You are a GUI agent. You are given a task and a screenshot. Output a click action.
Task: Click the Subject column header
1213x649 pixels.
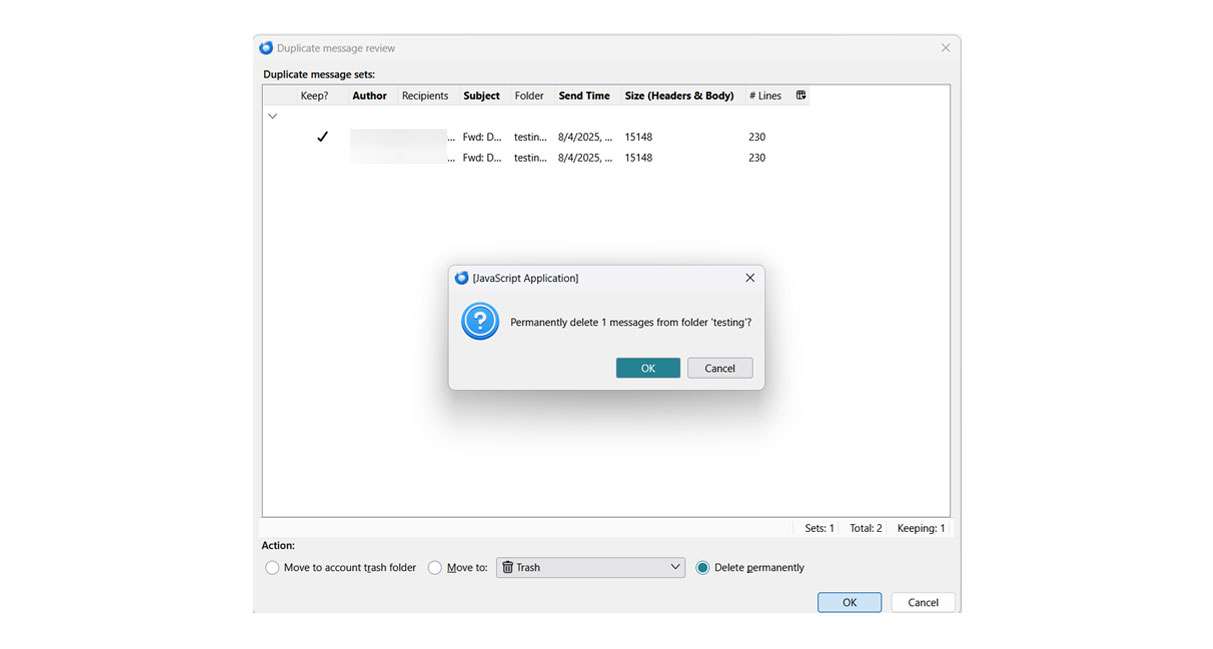pos(481,96)
